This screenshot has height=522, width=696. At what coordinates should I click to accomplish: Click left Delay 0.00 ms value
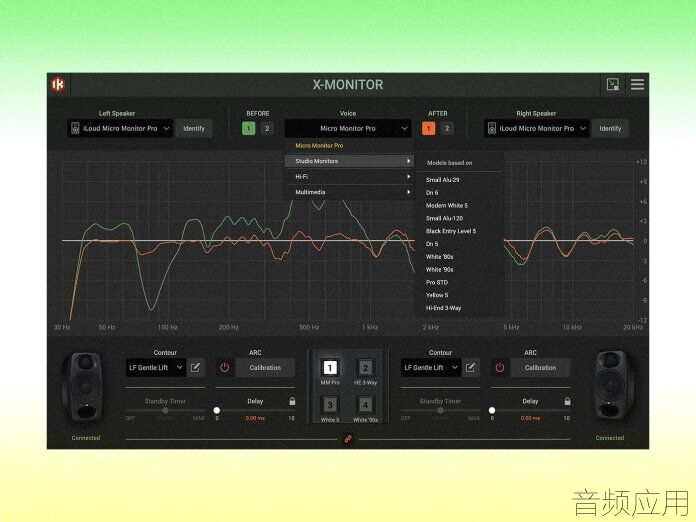pyautogui.click(x=255, y=418)
